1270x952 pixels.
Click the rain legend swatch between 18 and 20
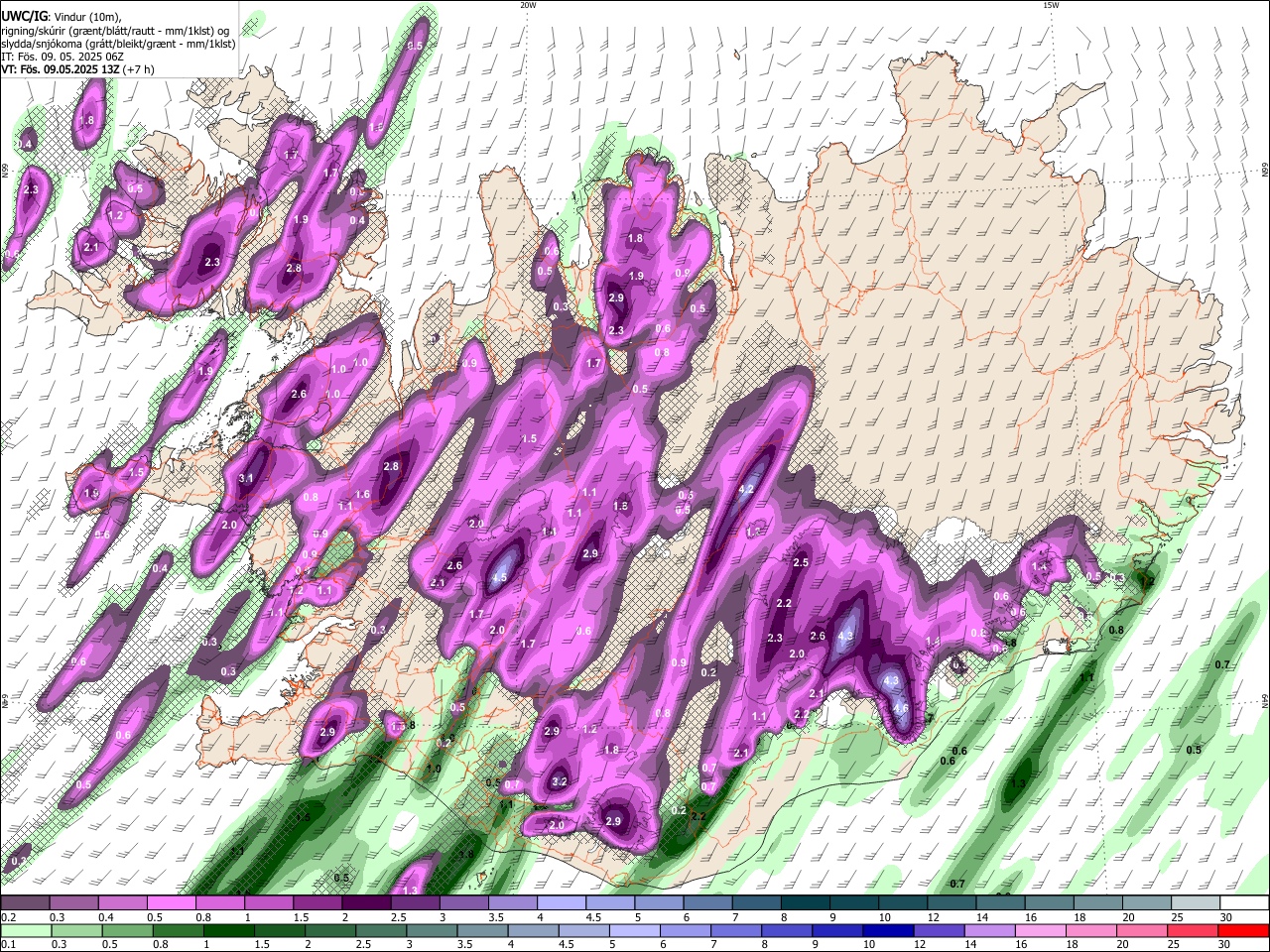pyautogui.click(x=1092, y=930)
